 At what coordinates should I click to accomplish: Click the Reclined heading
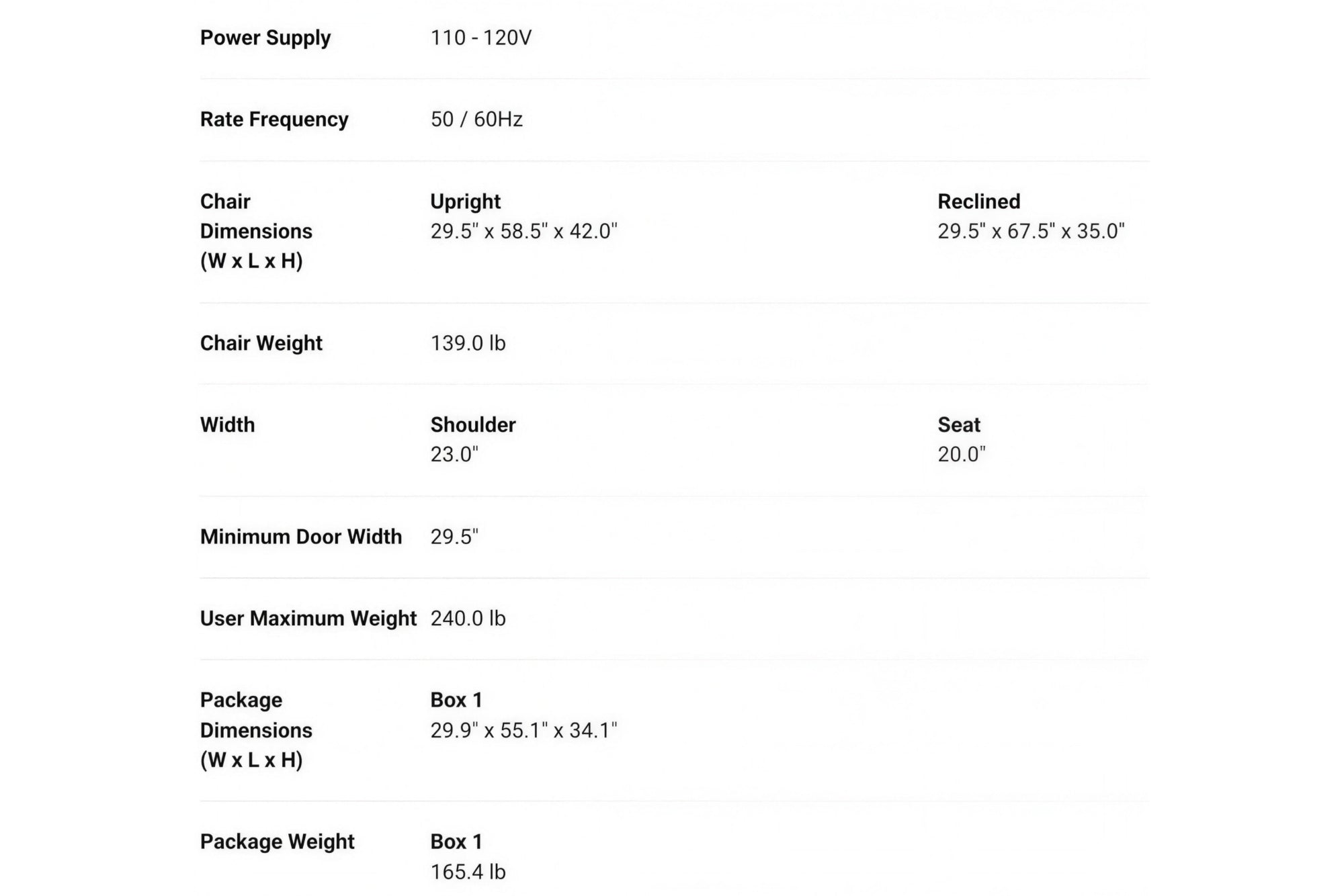tap(979, 201)
